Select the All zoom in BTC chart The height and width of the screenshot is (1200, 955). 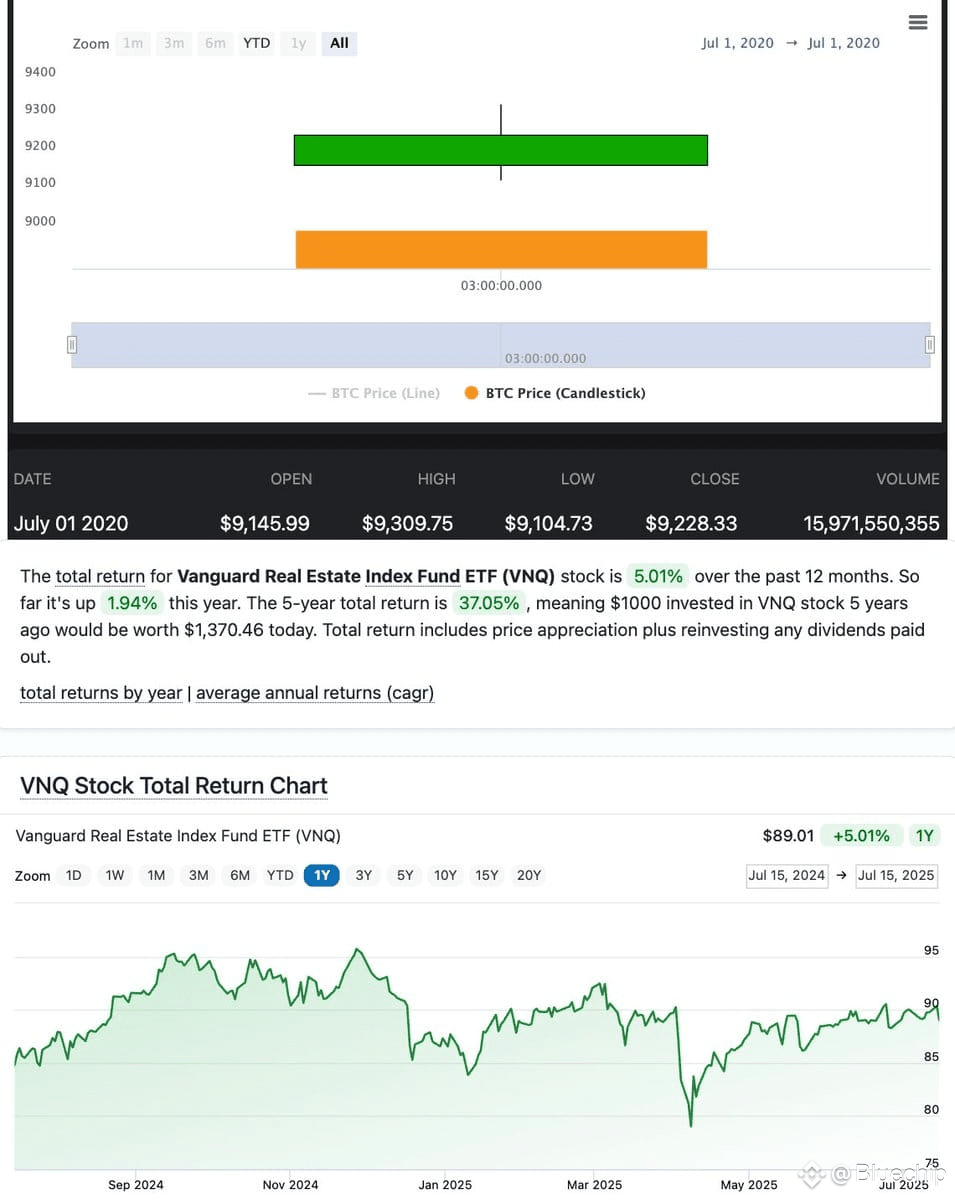339,43
